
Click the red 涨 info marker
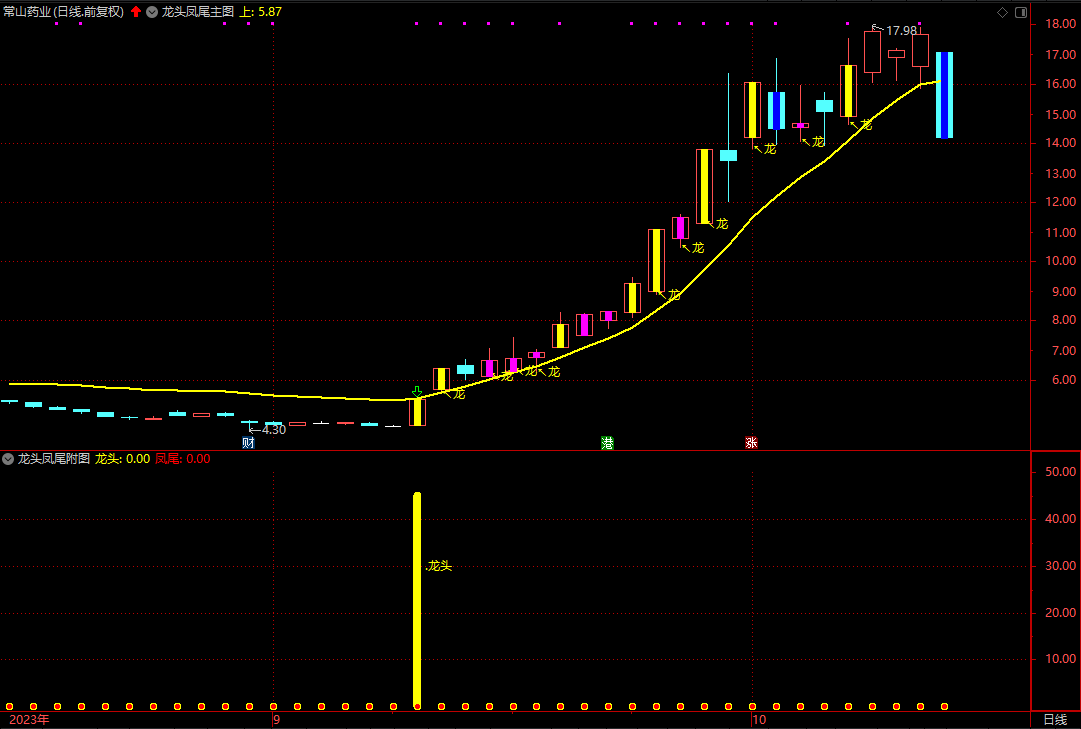(751, 442)
